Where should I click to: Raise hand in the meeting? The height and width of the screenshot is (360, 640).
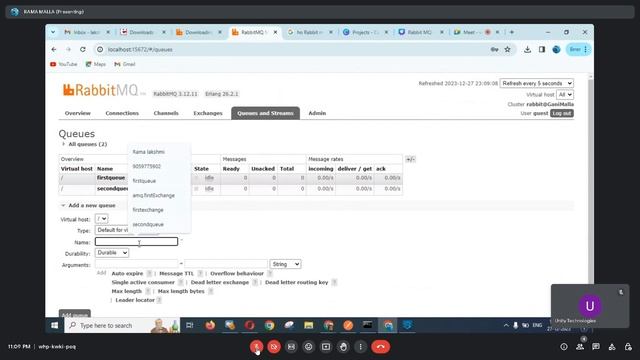(343, 347)
